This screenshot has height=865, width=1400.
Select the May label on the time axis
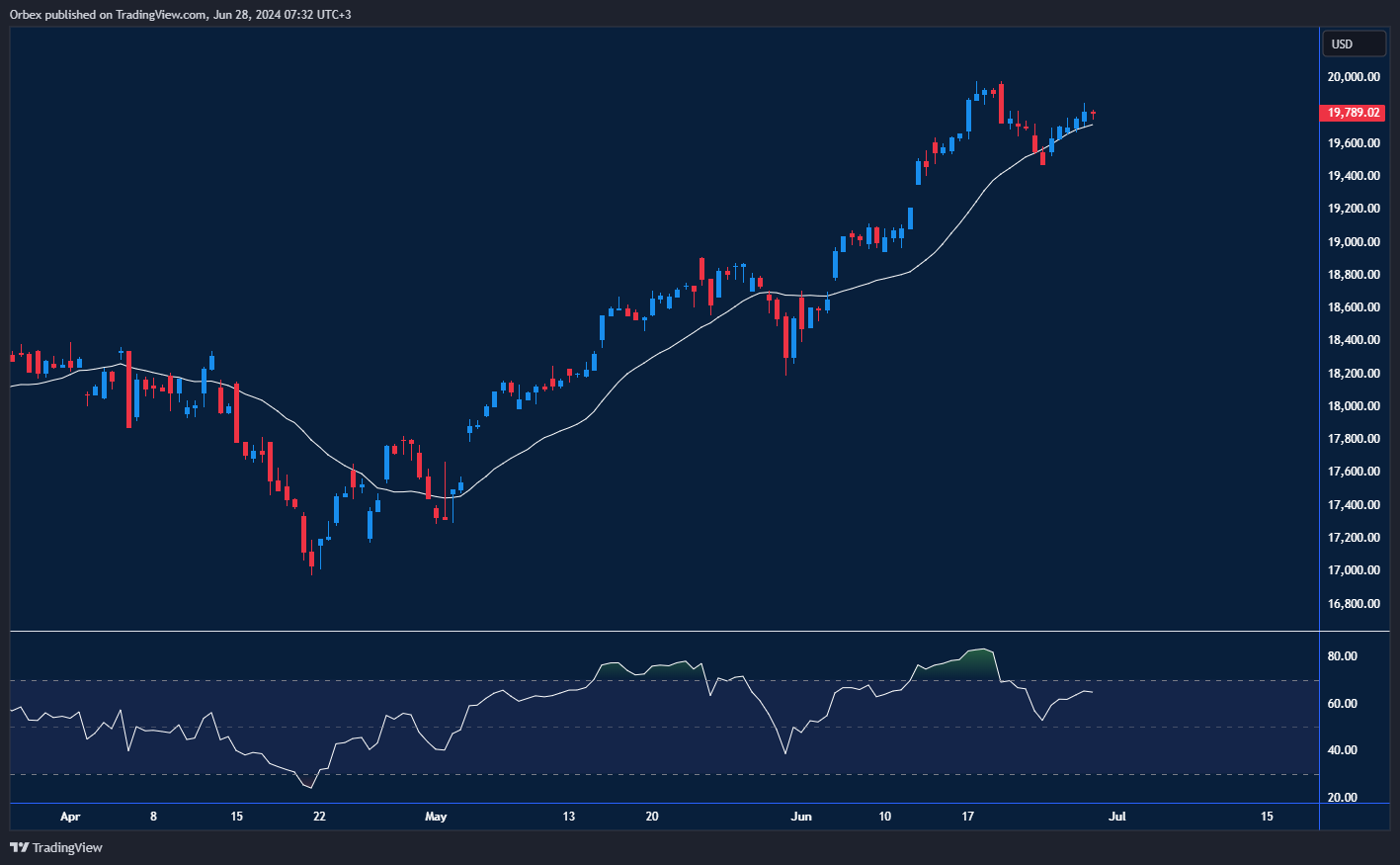(x=436, y=817)
